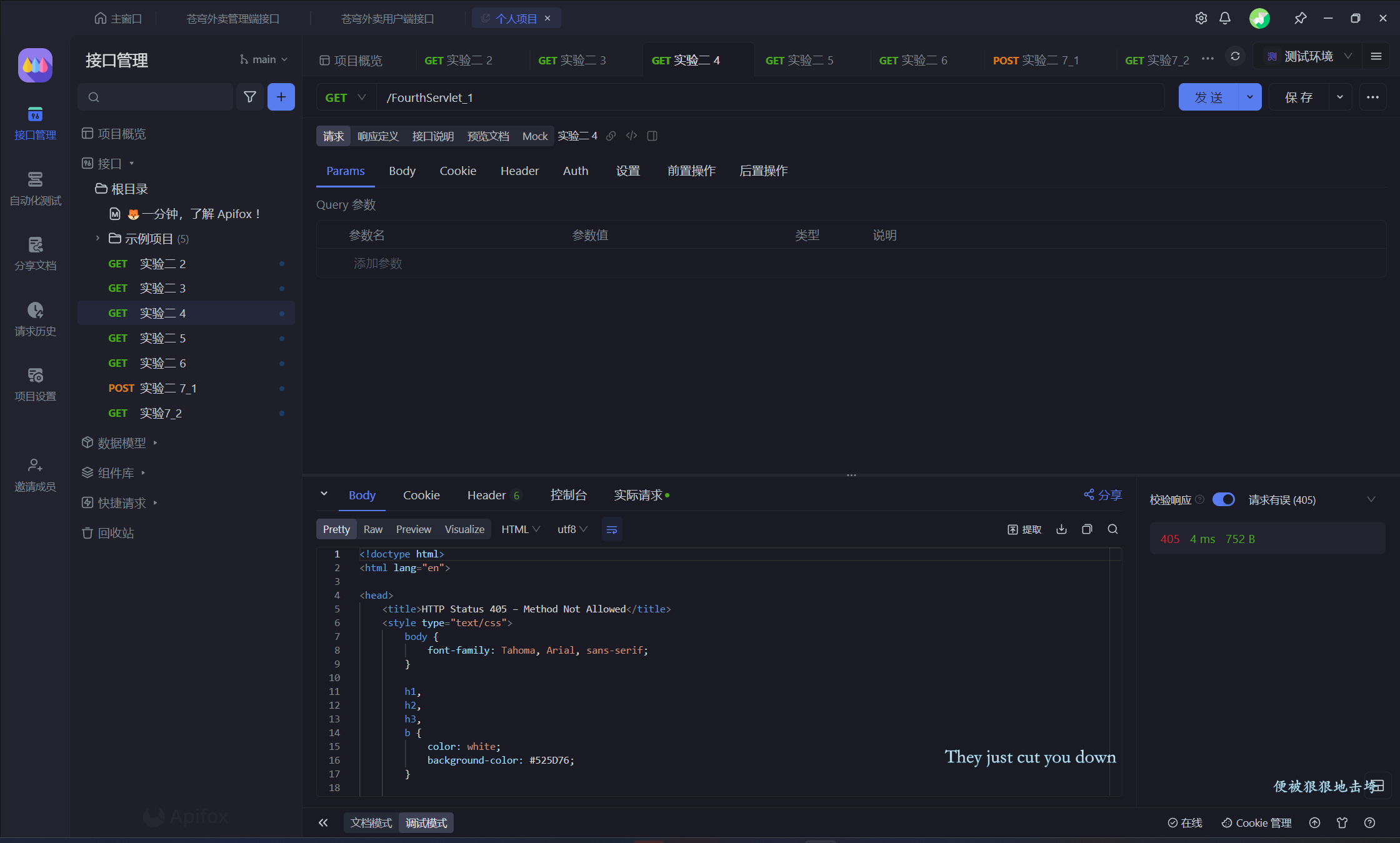This screenshot has width=1400, height=843.
Task: Open the utf8 encoding dropdown
Action: (x=572, y=529)
